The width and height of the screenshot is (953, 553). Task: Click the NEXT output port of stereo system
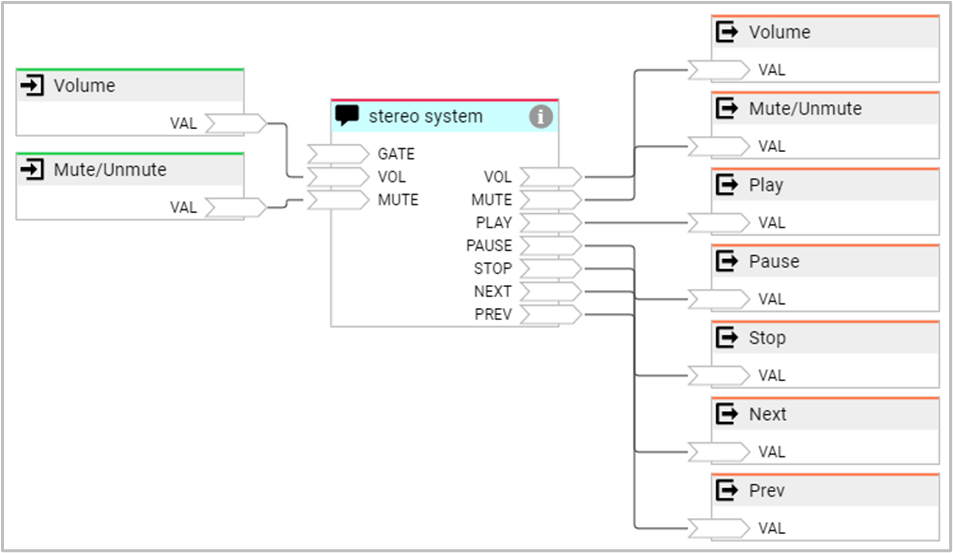pyautogui.click(x=551, y=292)
